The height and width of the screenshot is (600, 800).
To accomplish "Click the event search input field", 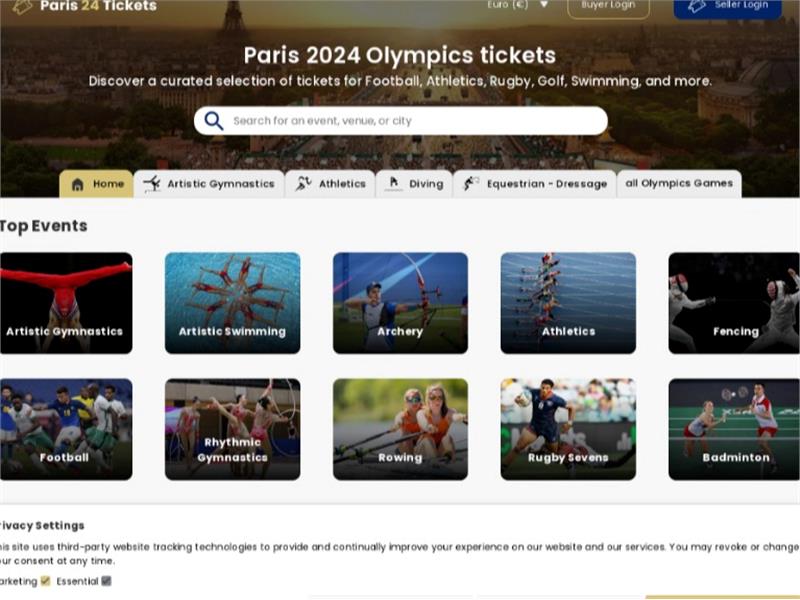I will [410, 121].
